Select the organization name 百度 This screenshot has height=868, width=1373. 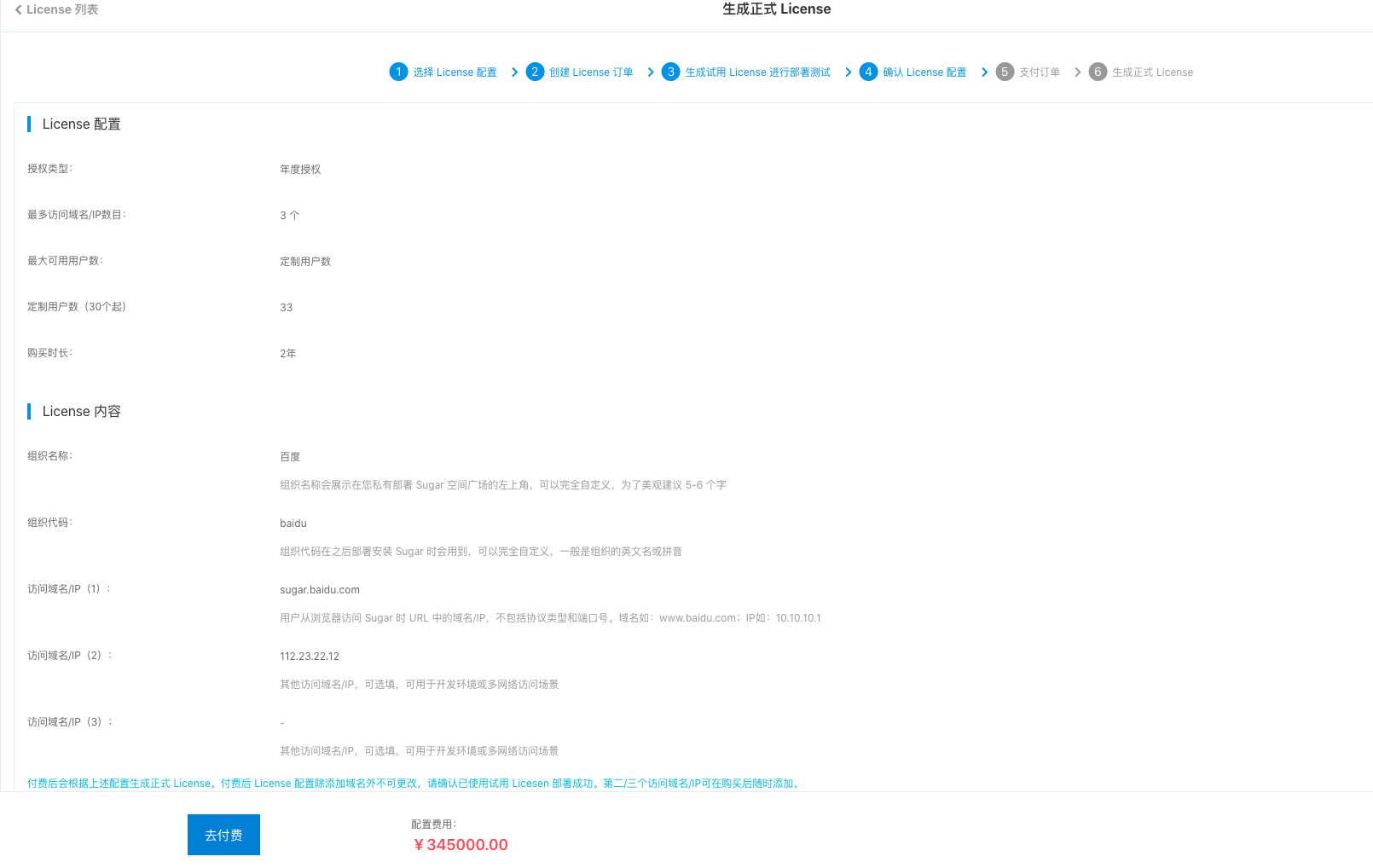click(290, 457)
